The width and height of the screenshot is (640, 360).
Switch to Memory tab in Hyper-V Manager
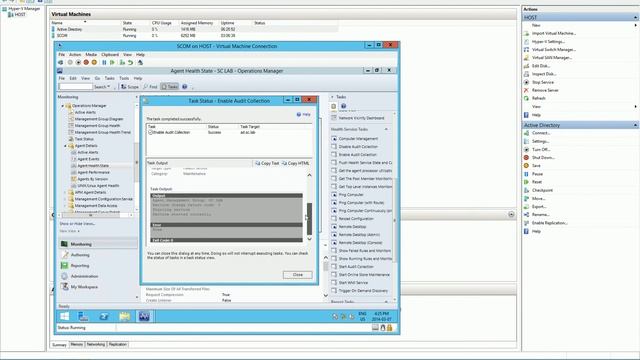[x=76, y=344]
